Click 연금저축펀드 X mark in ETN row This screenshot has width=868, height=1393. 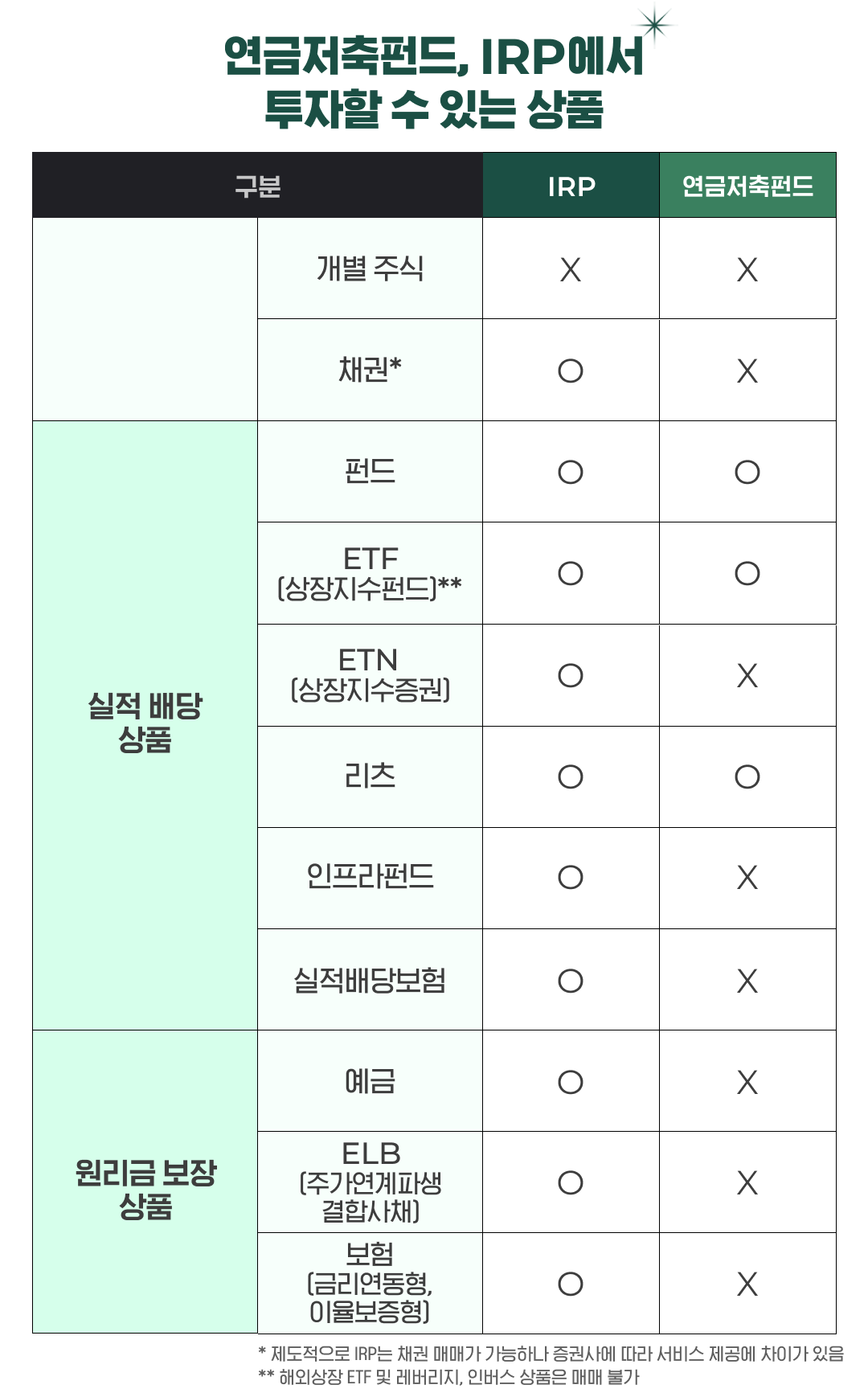coord(747,675)
